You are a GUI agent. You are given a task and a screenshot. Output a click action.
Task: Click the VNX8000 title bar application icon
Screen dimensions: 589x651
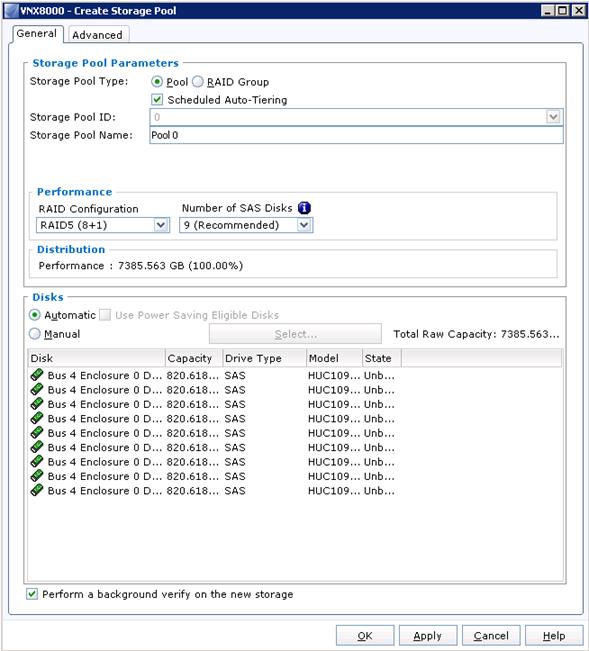point(11,10)
